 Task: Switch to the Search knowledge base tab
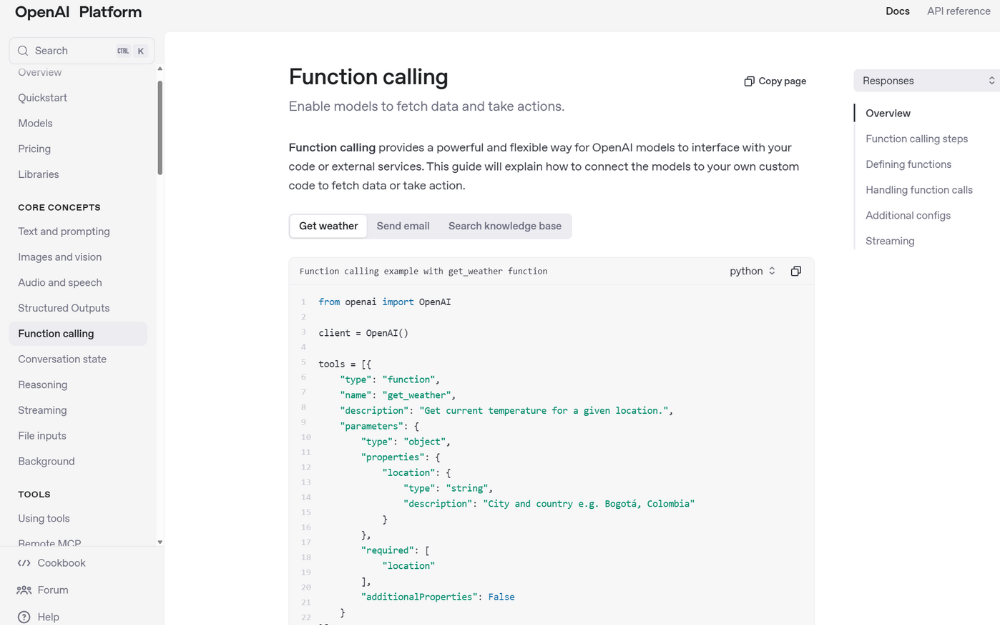[504, 226]
